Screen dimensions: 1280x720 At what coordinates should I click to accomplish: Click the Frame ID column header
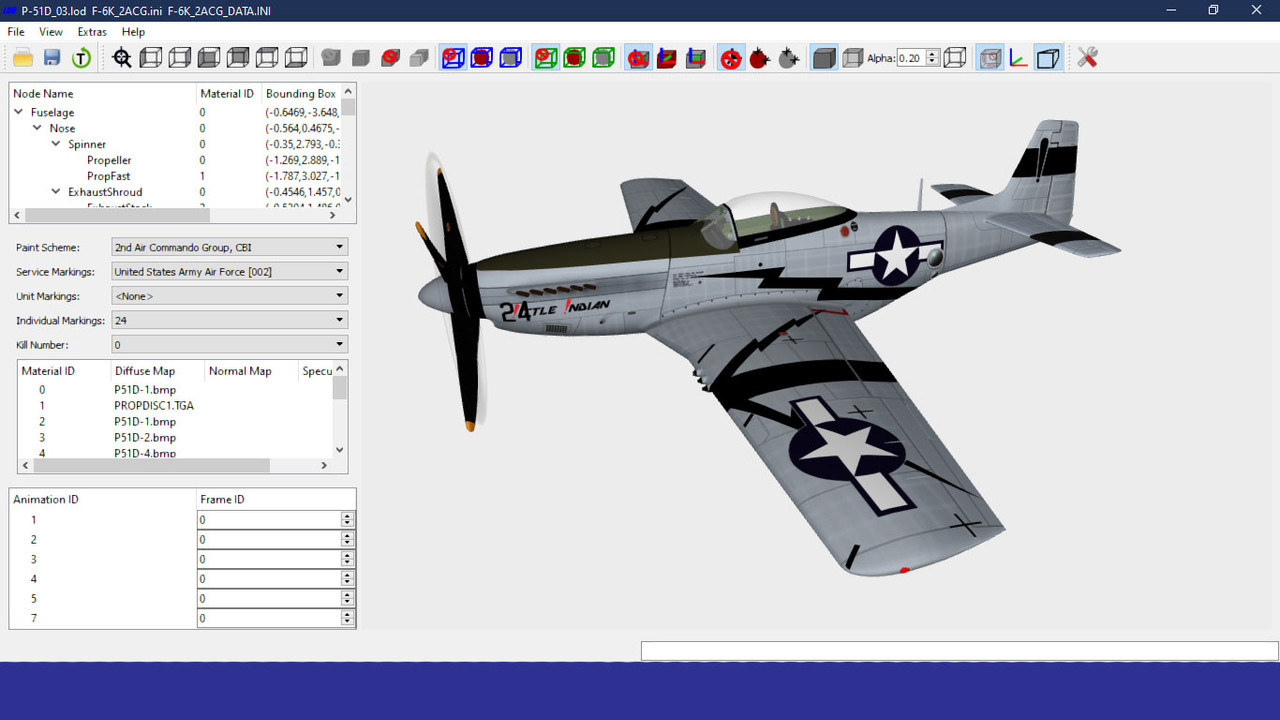(x=276, y=499)
